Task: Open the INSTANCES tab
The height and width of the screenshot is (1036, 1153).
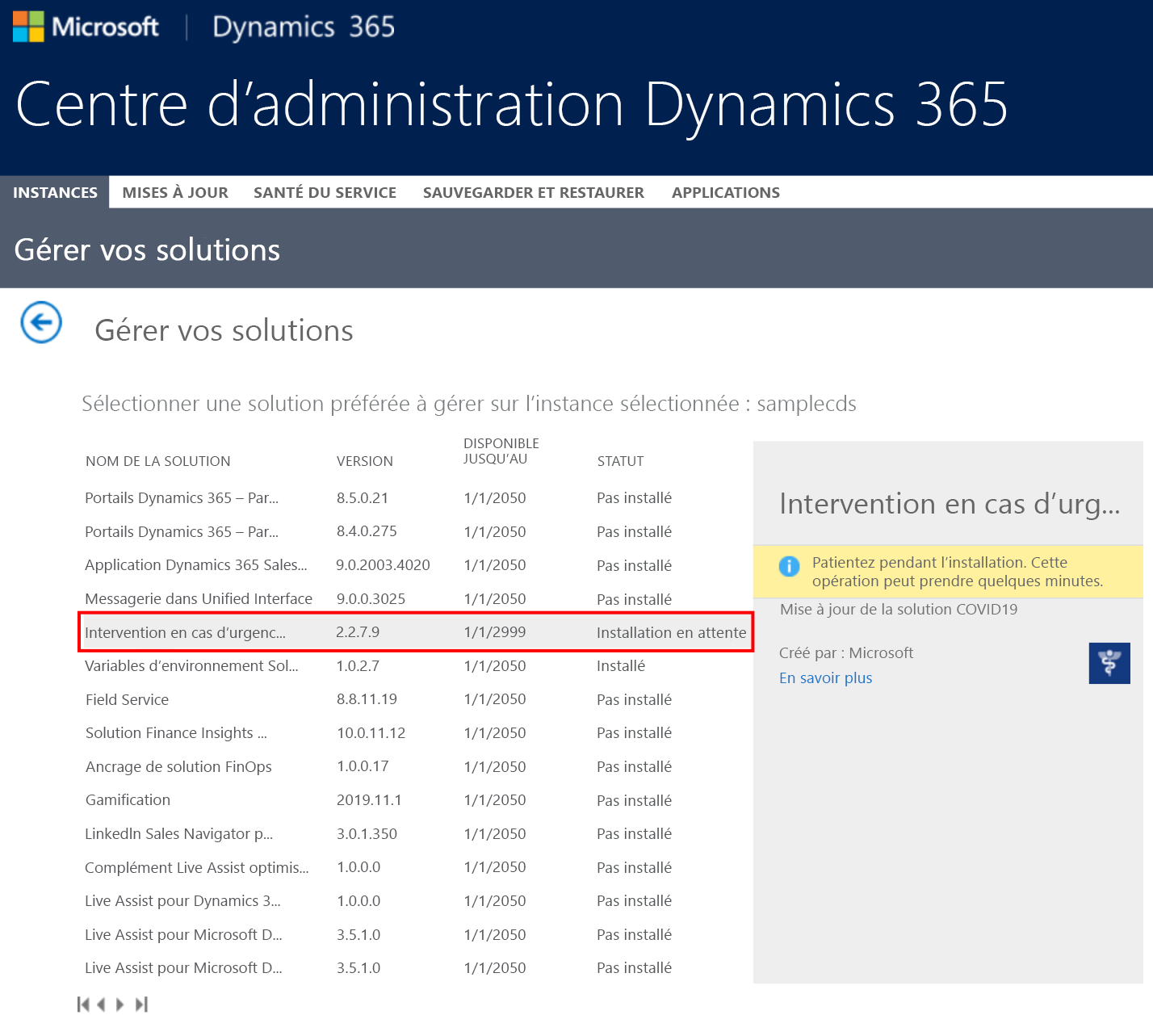Action: tap(55, 192)
